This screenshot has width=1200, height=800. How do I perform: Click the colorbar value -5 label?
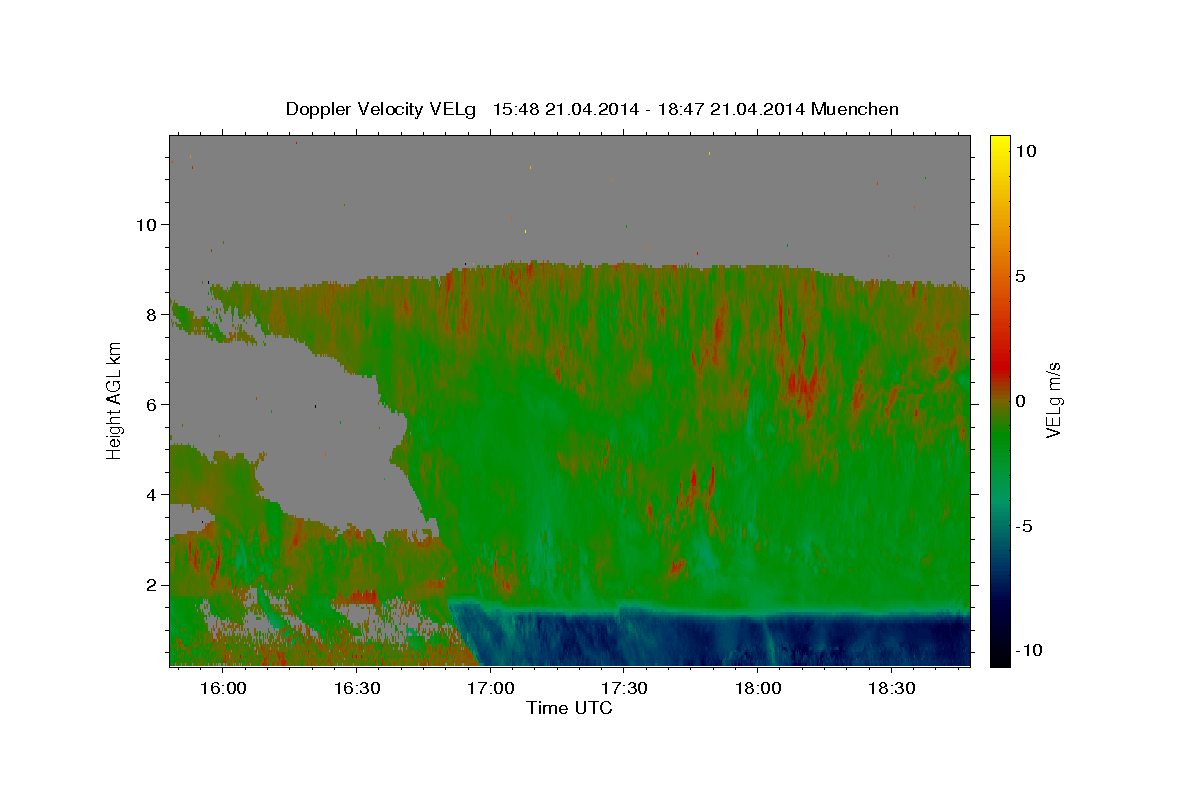point(1024,526)
